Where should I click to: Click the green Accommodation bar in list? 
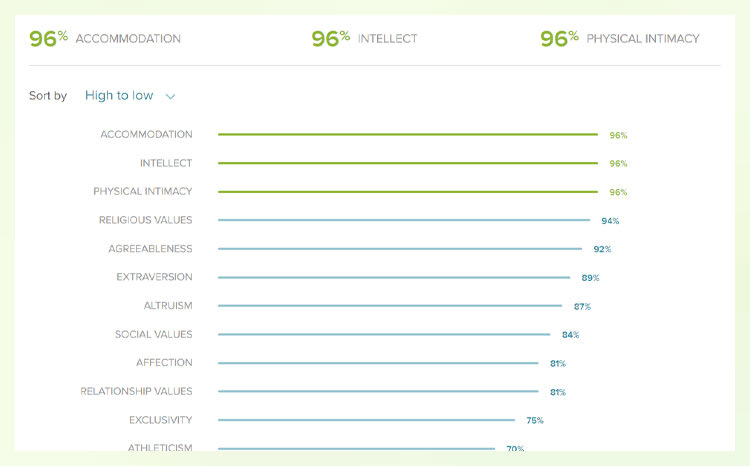408,134
